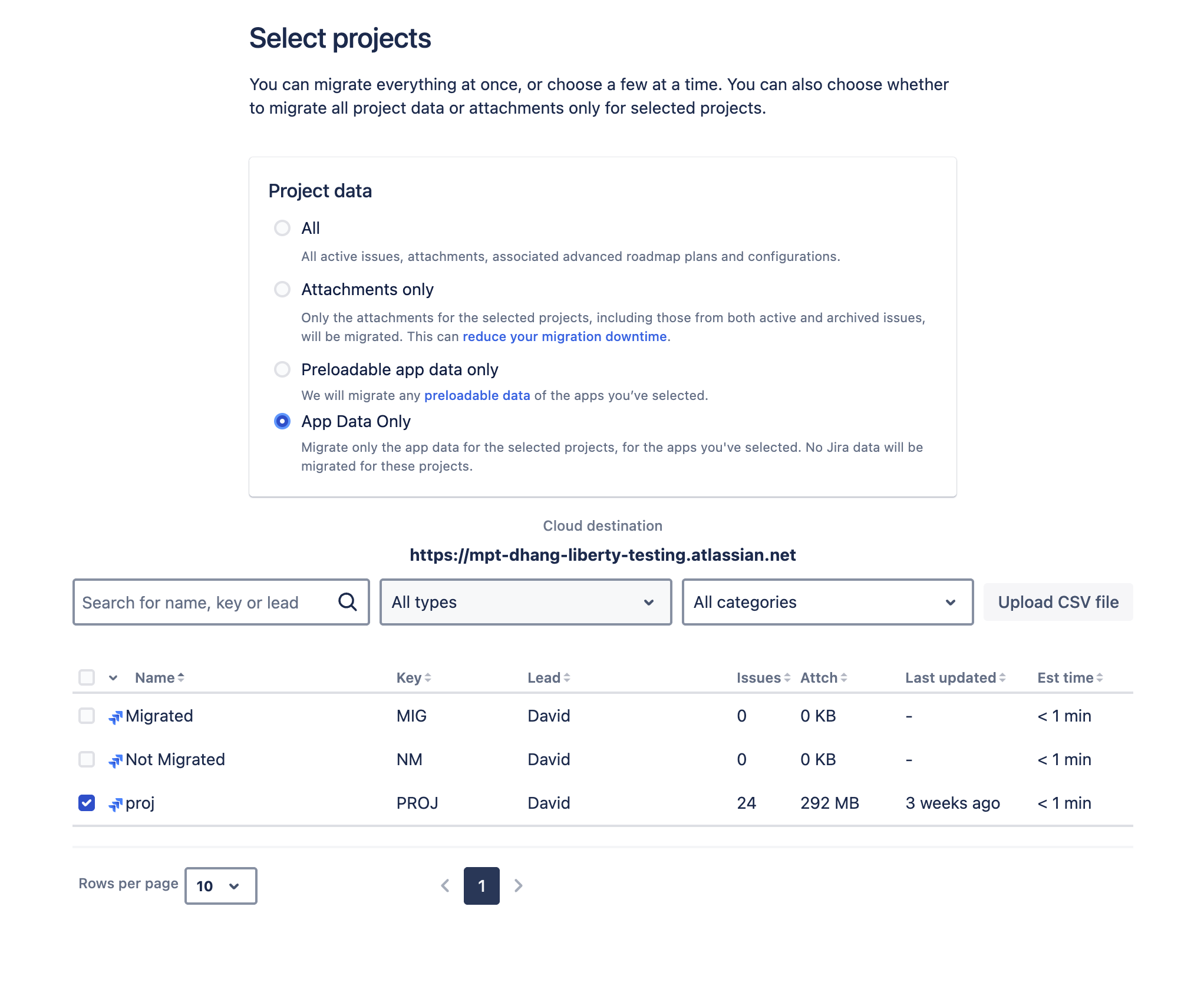The height and width of the screenshot is (989, 1204).
Task: Go to the next page arrow
Action: coord(518,885)
